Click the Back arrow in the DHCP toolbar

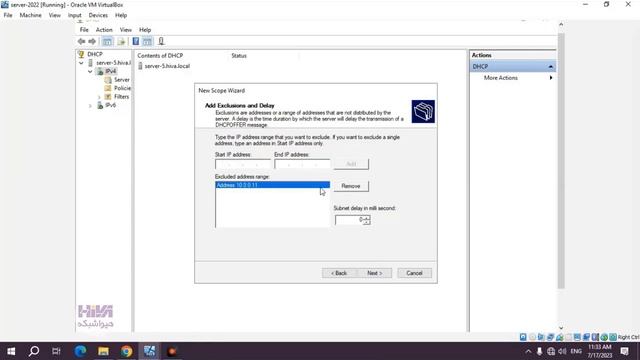[81, 41]
